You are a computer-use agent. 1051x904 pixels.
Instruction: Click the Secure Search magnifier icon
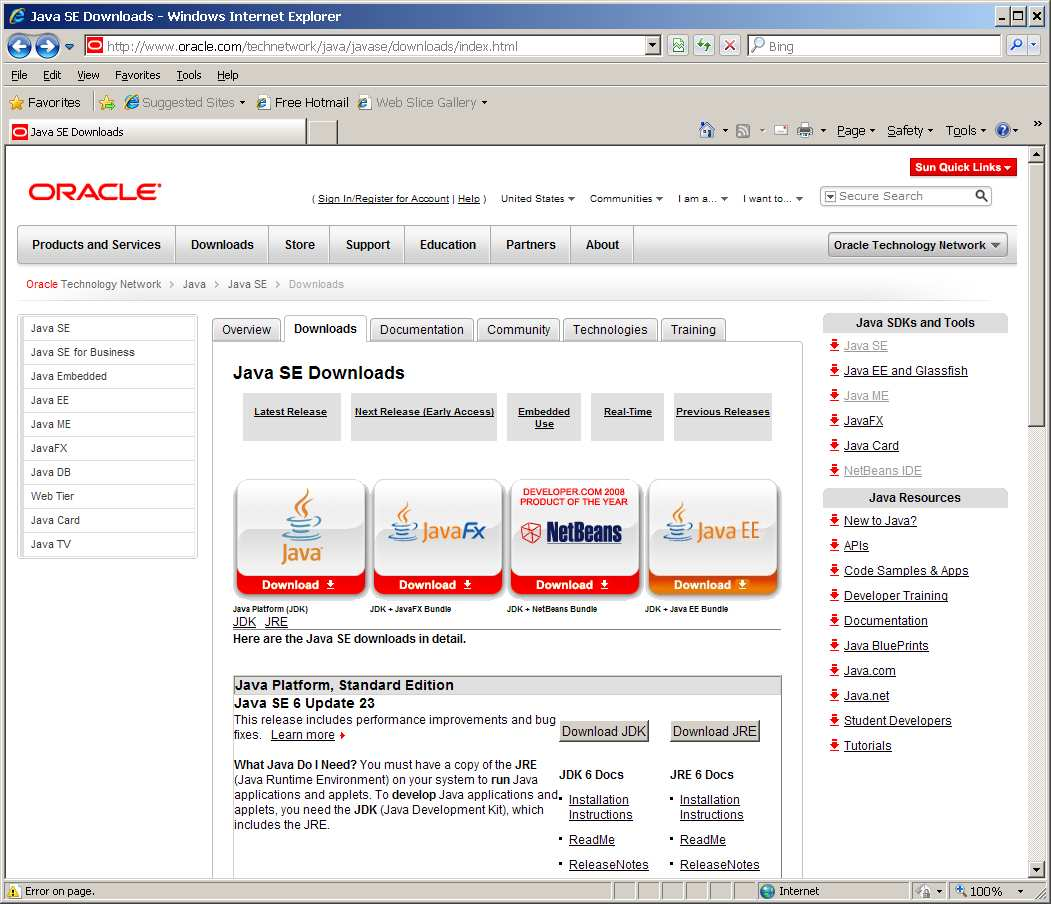pyautogui.click(x=981, y=196)
